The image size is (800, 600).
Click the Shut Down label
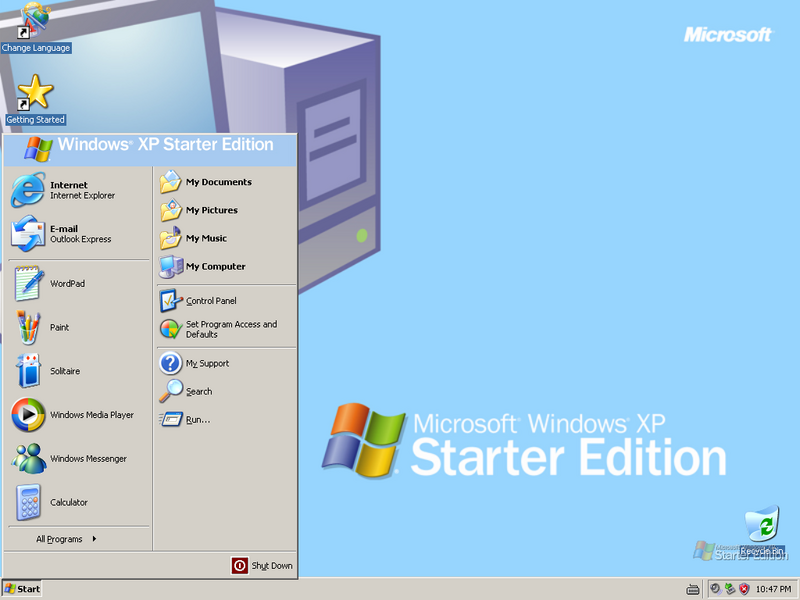pyautogui.click(x=272, y=566)
